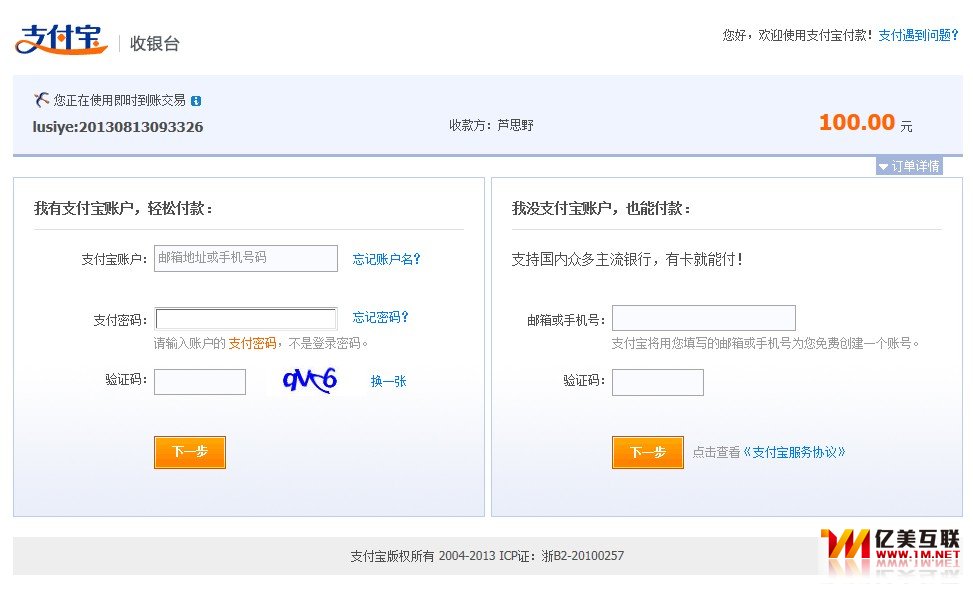Click the 收款方: 芦思野 text
The height and width of the screenshot is (589, 973).
tap(491, 125)
